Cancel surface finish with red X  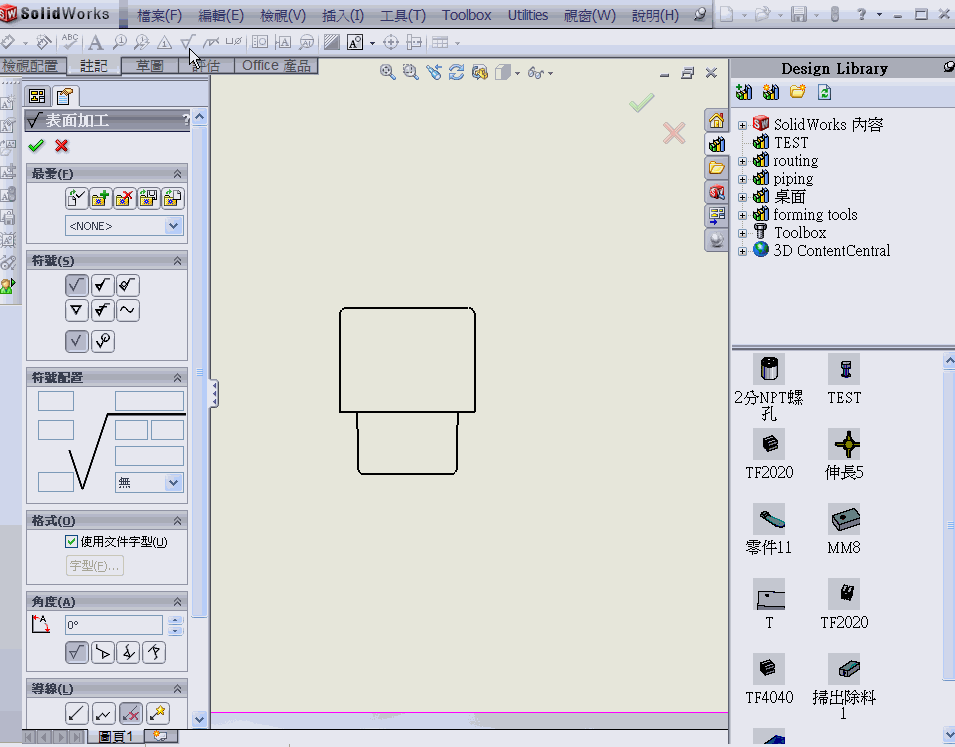click(62, 146)
